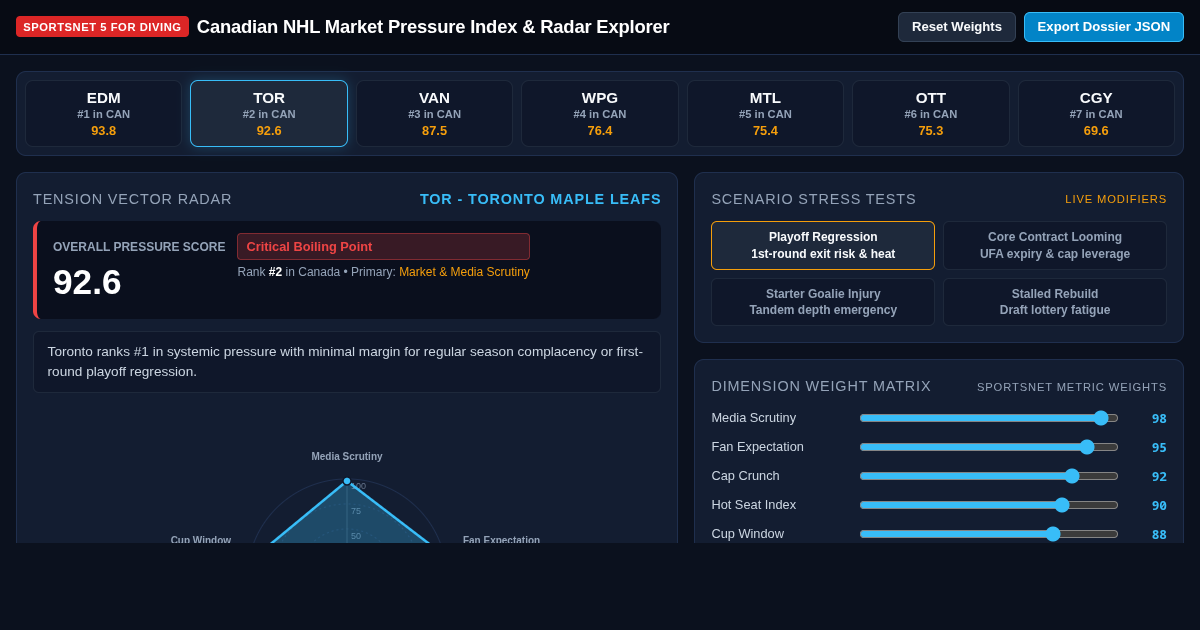Click the Critical Boiling Point status label
The width and height of the screenshot is (1200, 630).
tap(383, 246)
